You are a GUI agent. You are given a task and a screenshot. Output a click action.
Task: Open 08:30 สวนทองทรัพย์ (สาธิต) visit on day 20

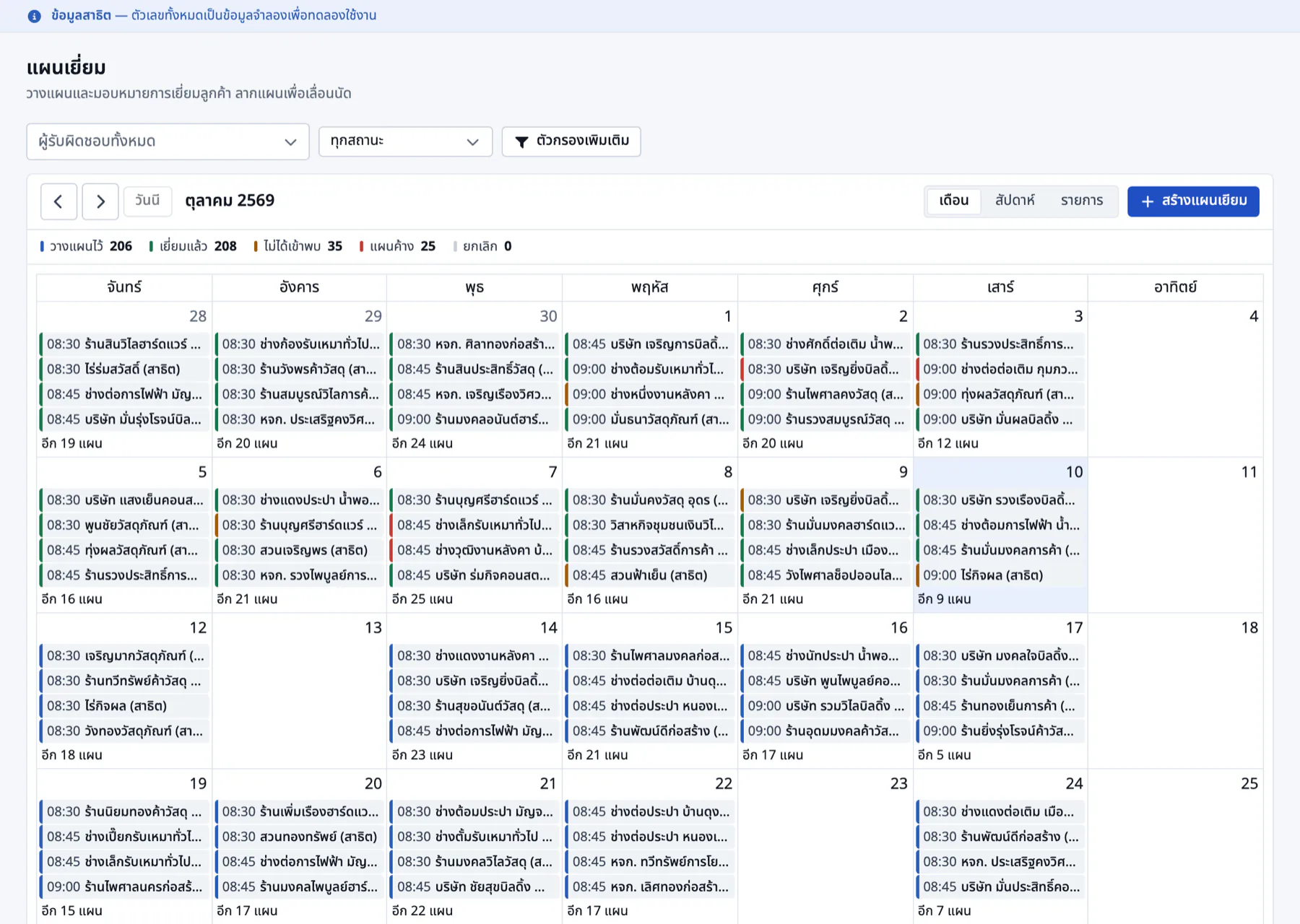300,837
